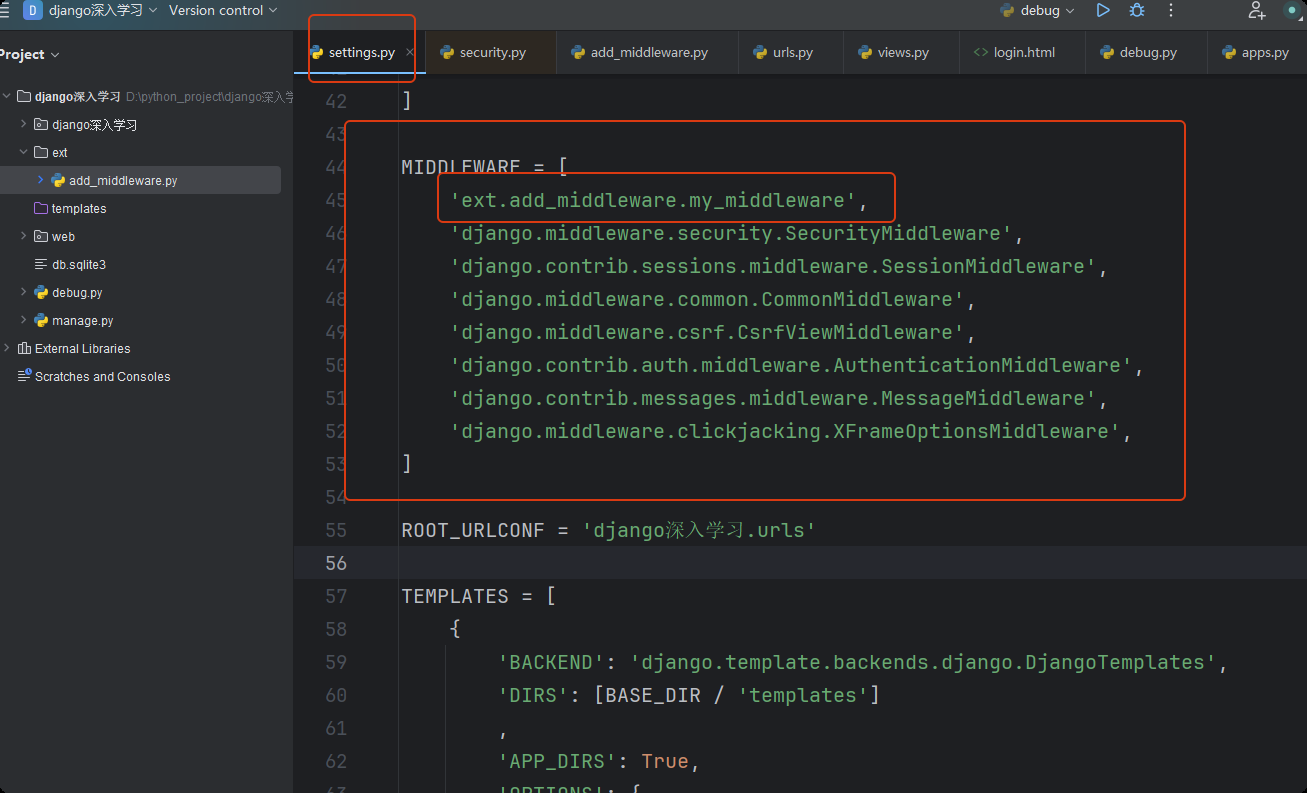Click line number 56 in the gutter
Screen dimensions: 1307x793
coord(336,563)
